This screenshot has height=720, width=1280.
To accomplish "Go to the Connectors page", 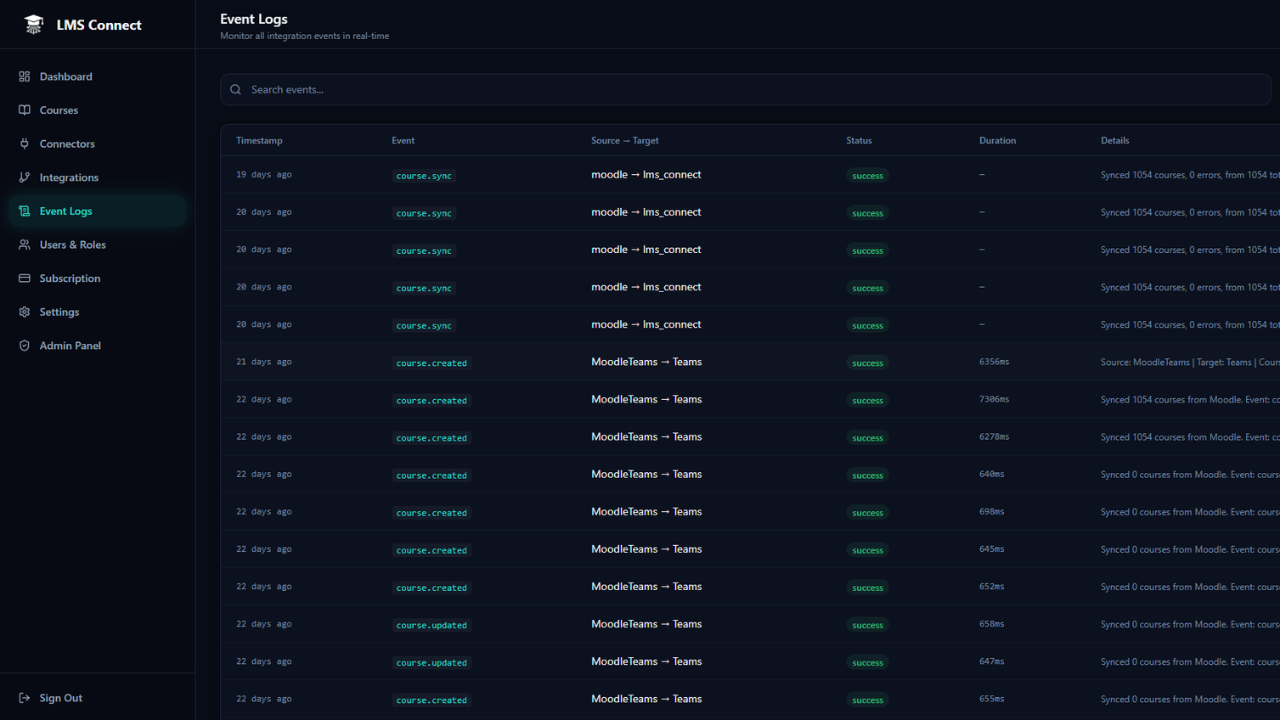I will [67, 144].
